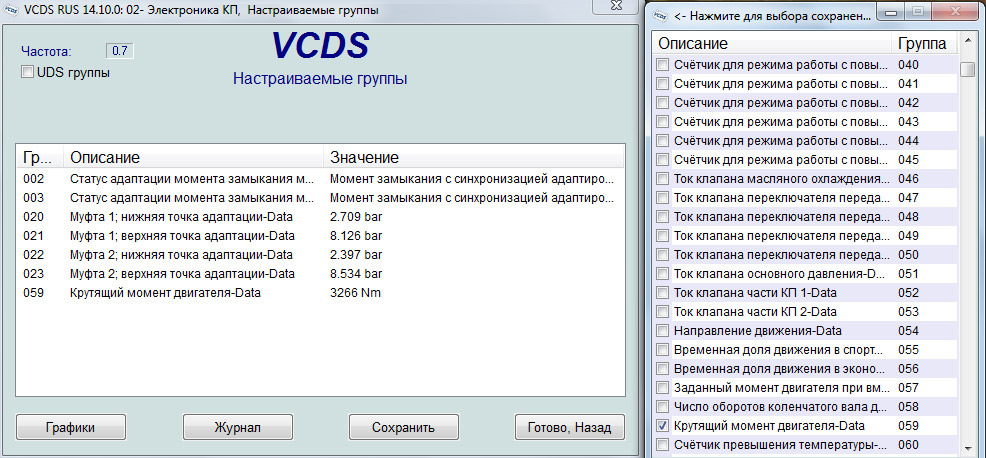Check the box for group 042
The width and height of the screenshot is (986, 458).
pyautogui.click(x=663, y=103)
